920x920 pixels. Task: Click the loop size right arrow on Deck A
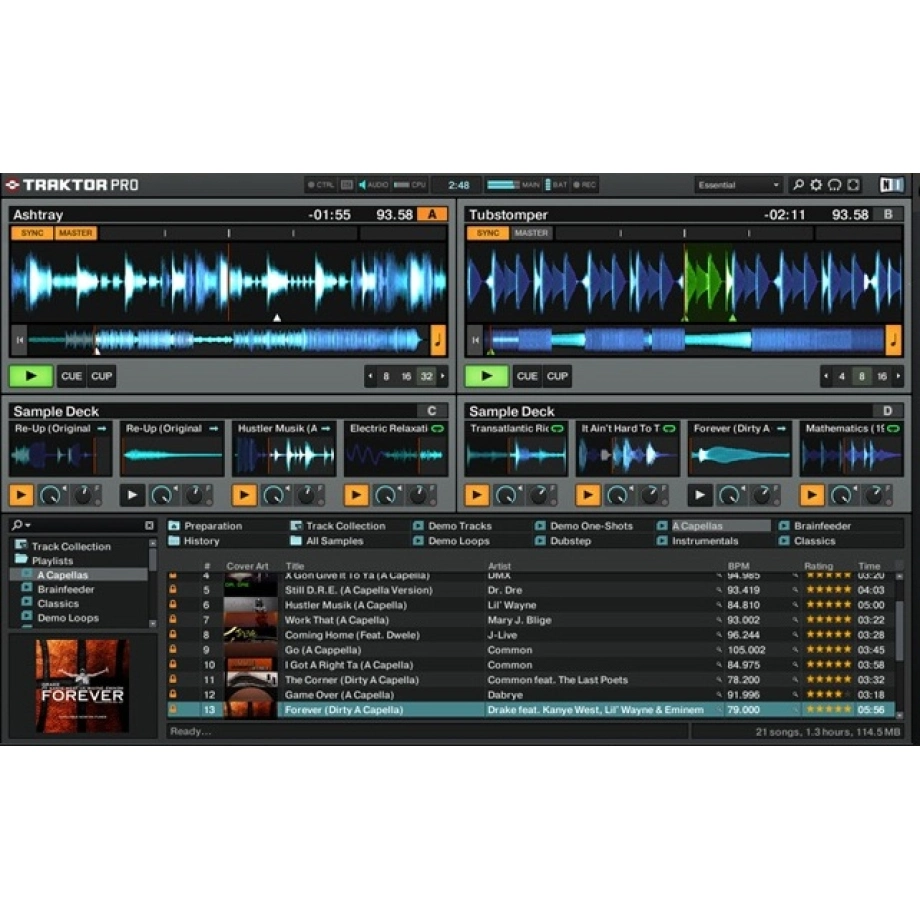coord(442,376)
